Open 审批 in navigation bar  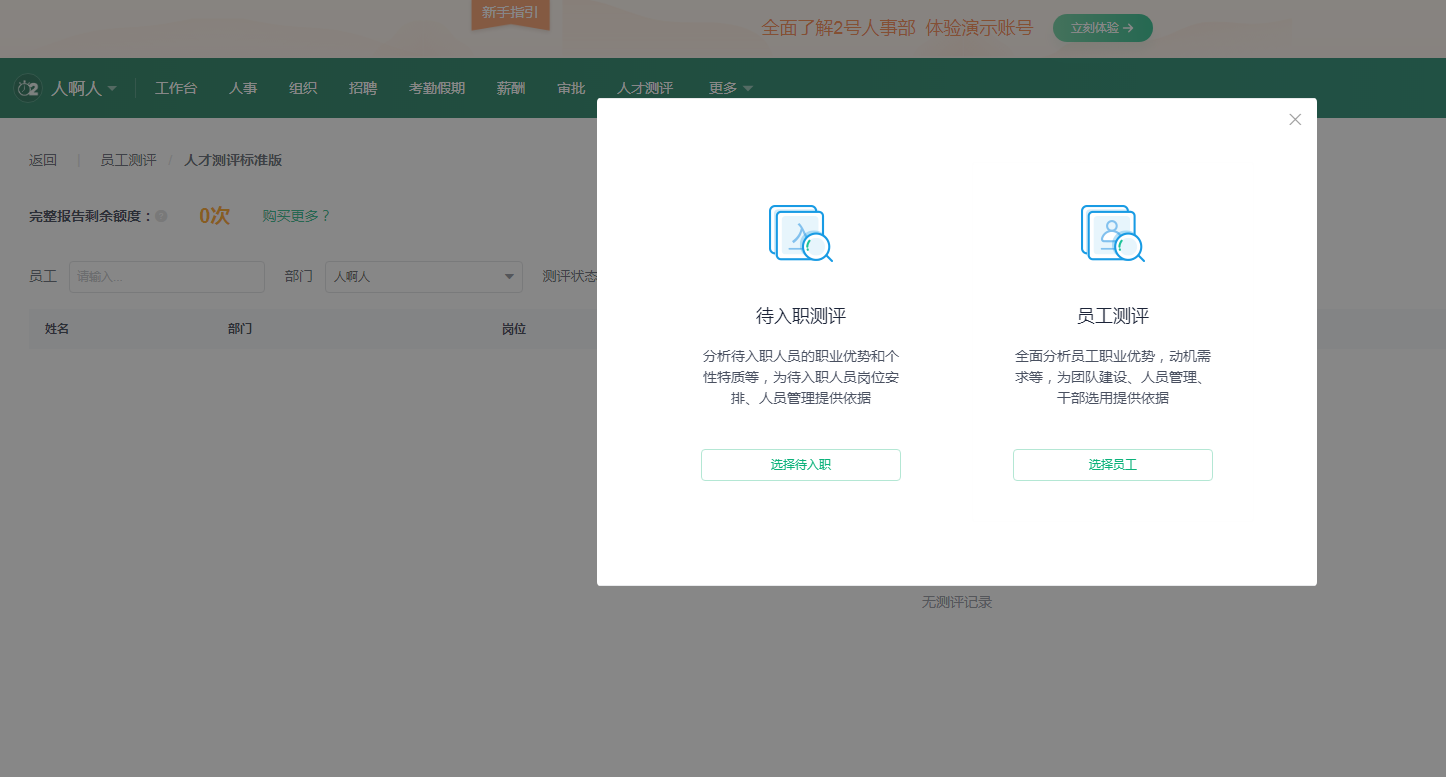click(571, 88)
